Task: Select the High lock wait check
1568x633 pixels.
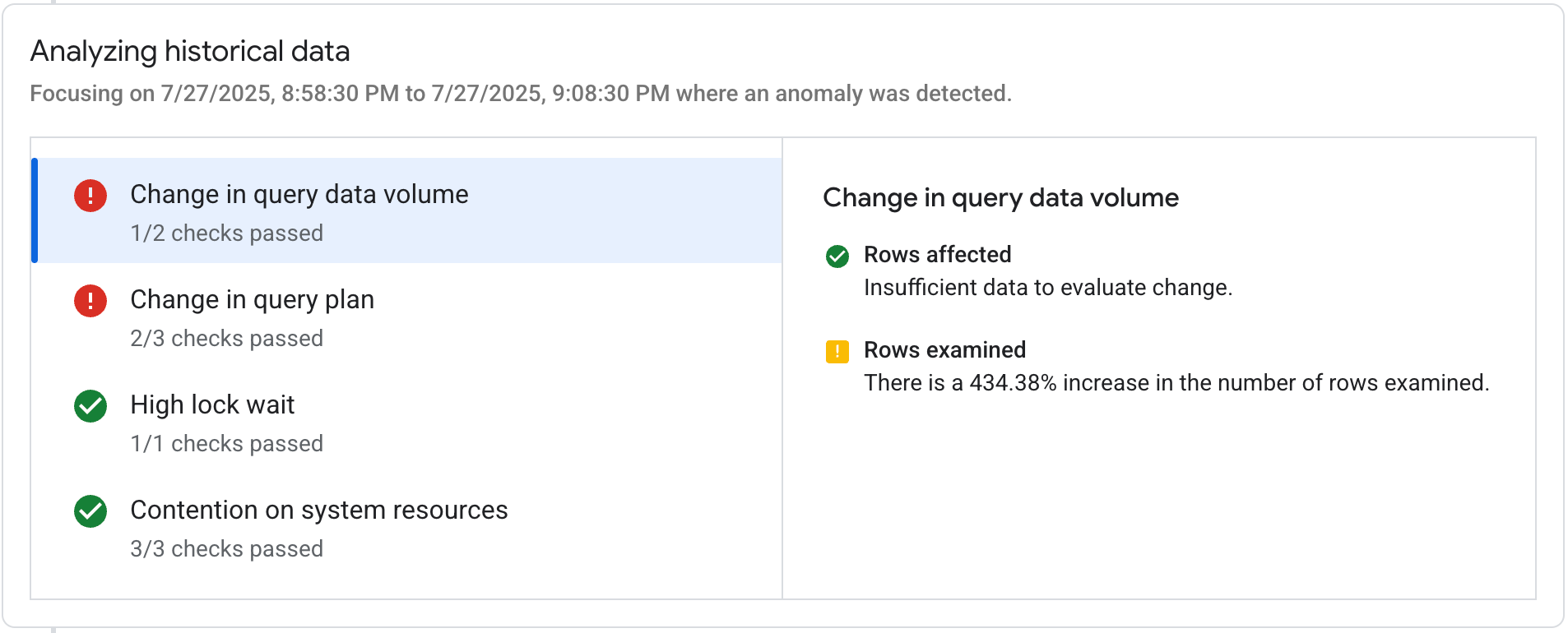Action: (x=212, y=404)
